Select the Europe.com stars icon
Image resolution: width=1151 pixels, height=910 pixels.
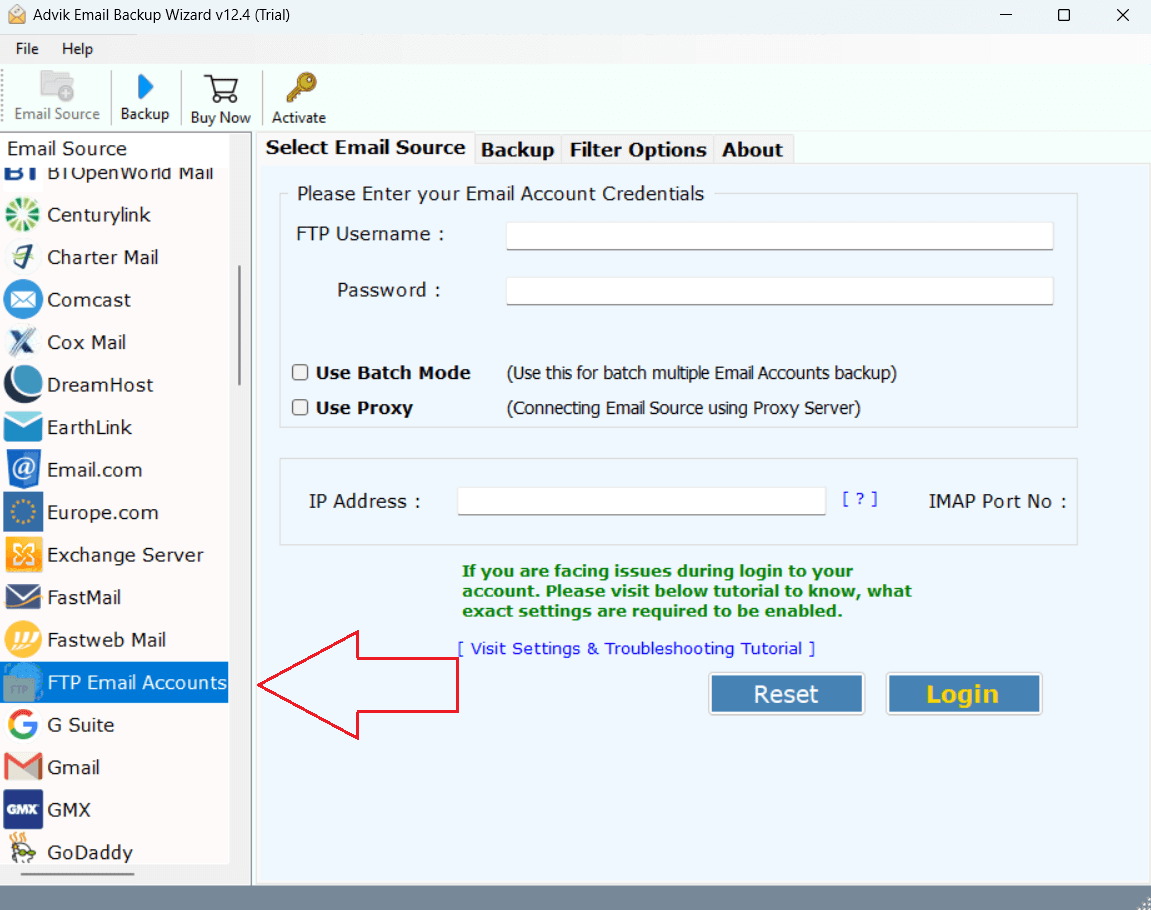tap(22, 512)
